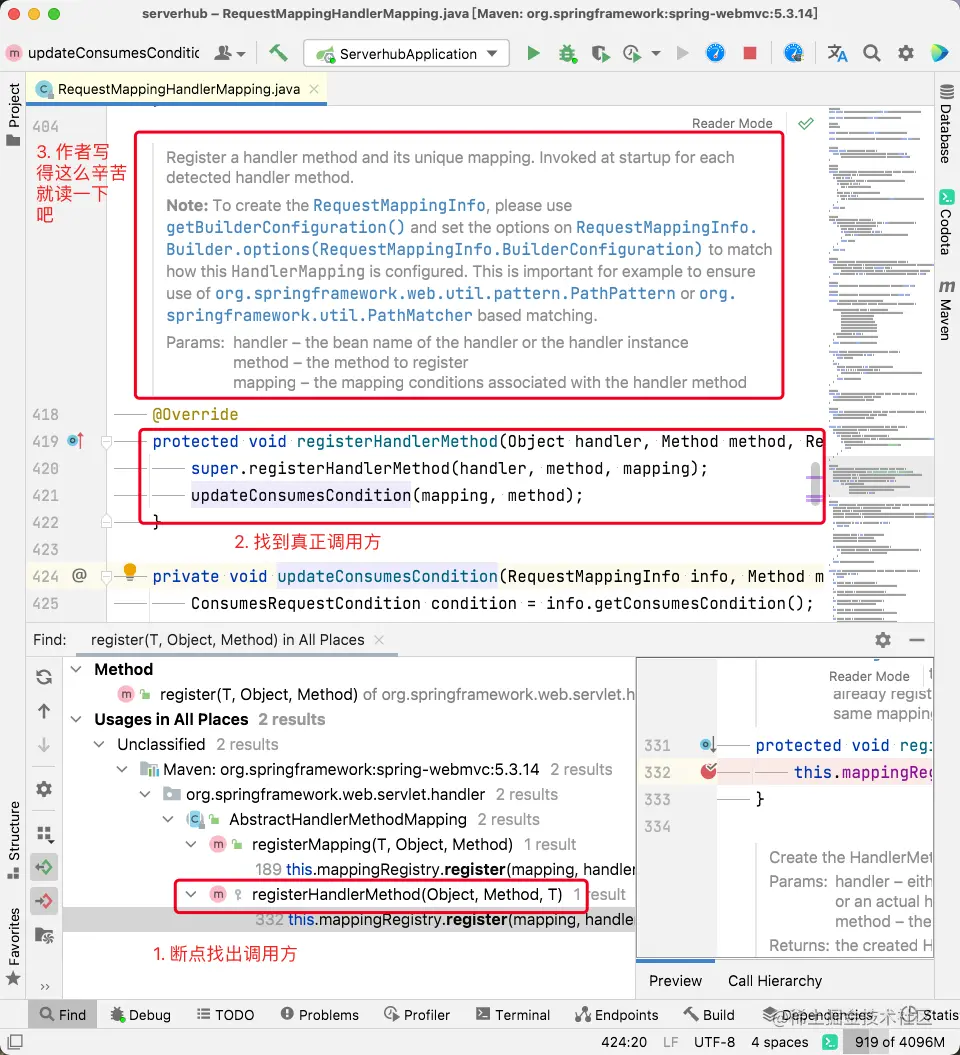Click the 424:20 cursor position indicator
Image resolution: width=960 pixels, height=1055 pixels.
(623, 1042)
